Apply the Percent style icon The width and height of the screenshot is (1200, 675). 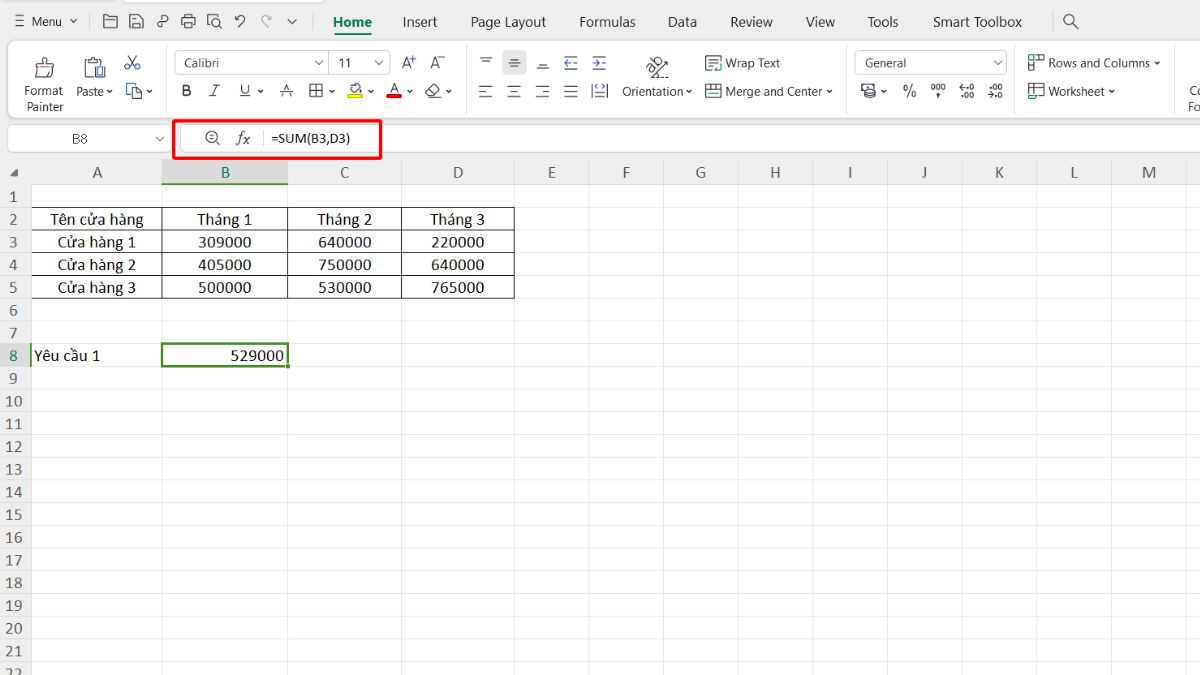[909, 91]
